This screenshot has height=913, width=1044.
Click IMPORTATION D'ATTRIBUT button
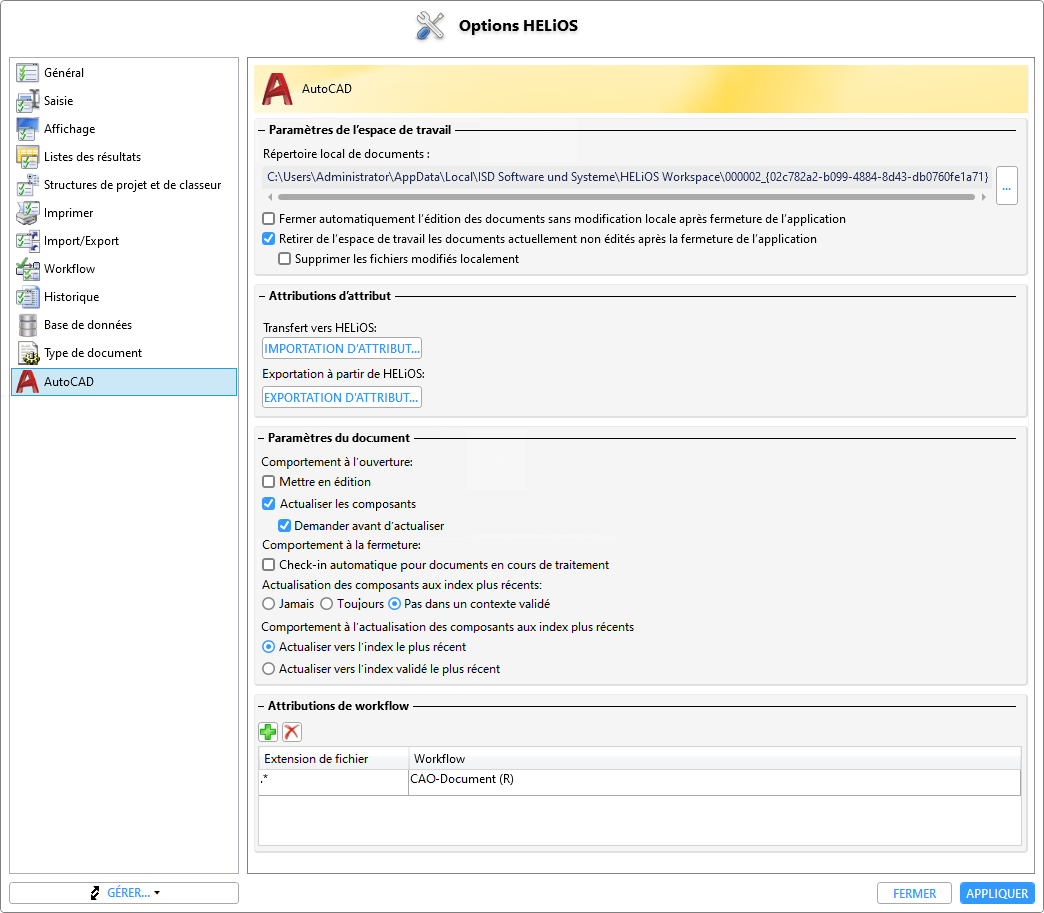(x=342, y=348)
